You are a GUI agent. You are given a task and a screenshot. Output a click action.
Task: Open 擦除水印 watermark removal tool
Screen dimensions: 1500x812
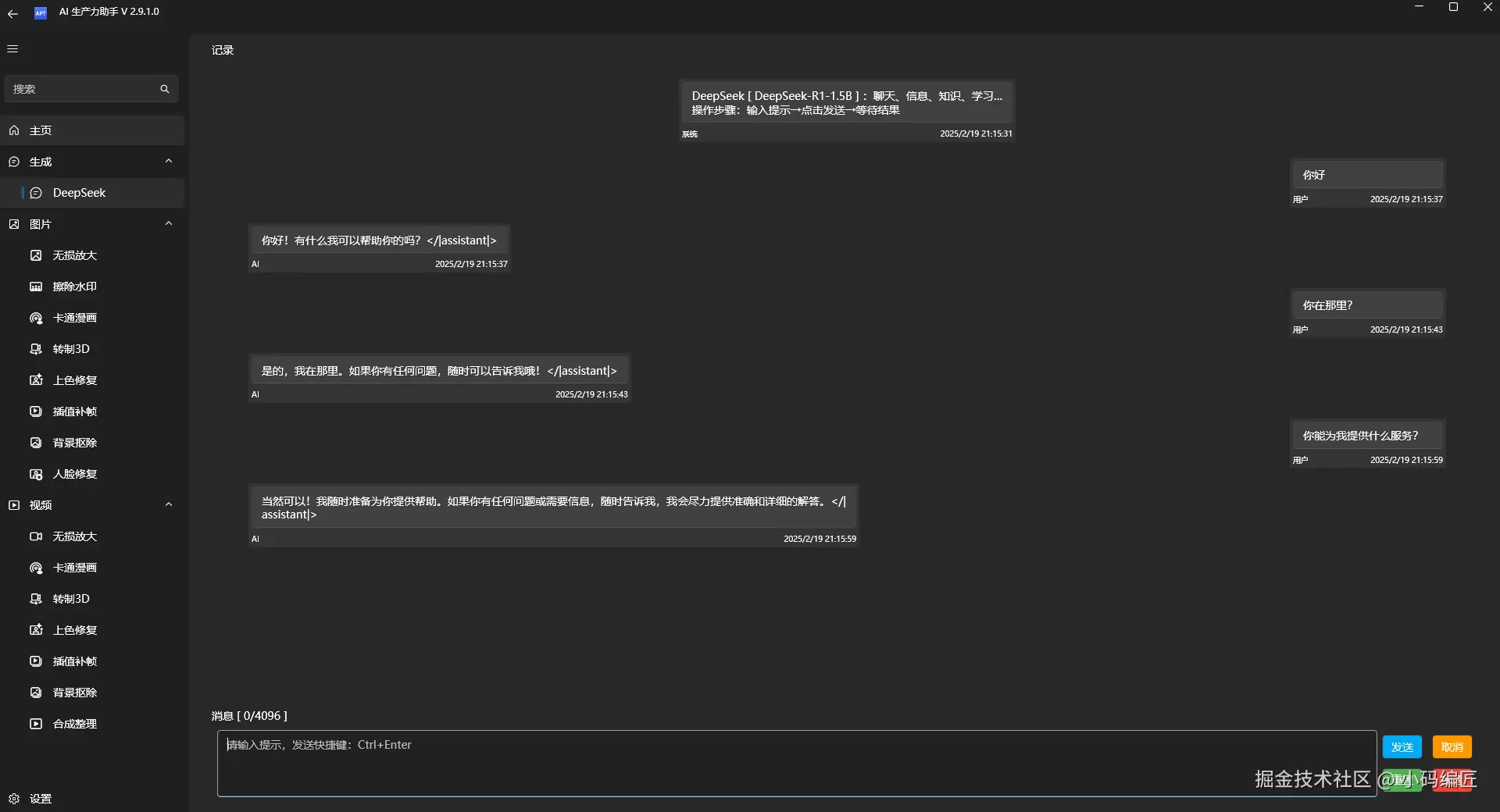[x=92, y=287]
